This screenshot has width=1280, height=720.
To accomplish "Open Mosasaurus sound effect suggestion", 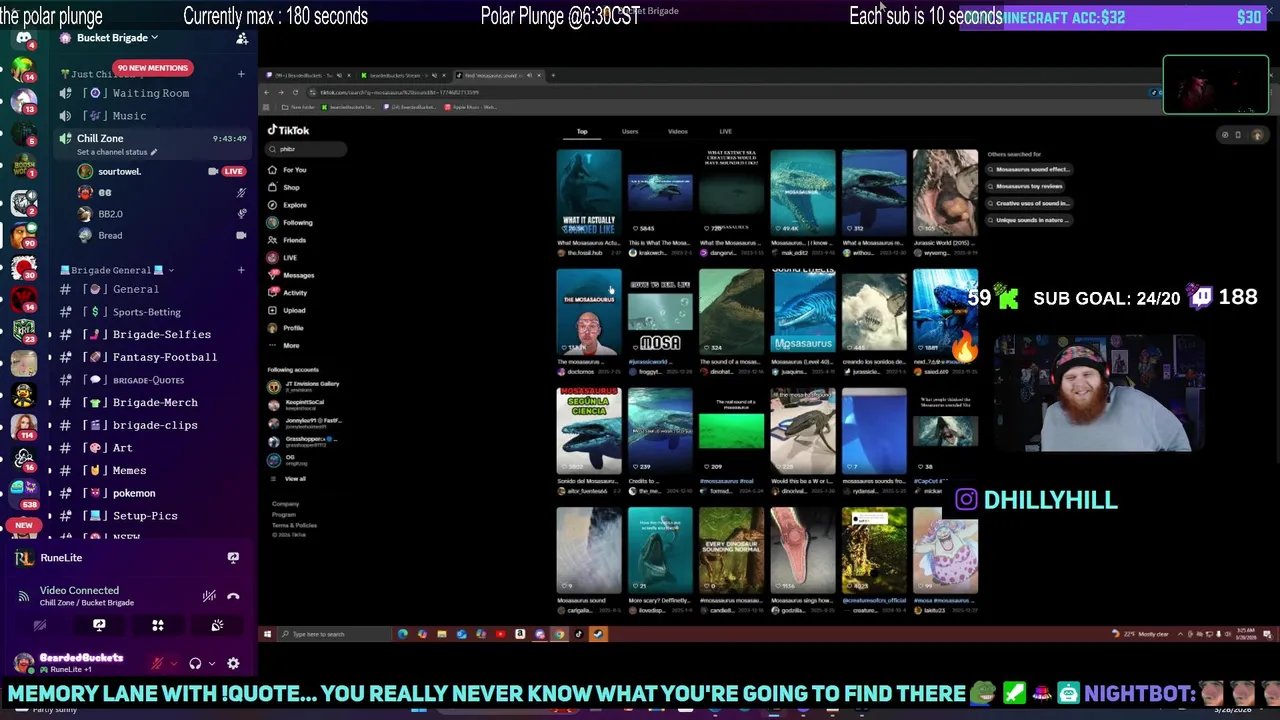I will 1029,169.
